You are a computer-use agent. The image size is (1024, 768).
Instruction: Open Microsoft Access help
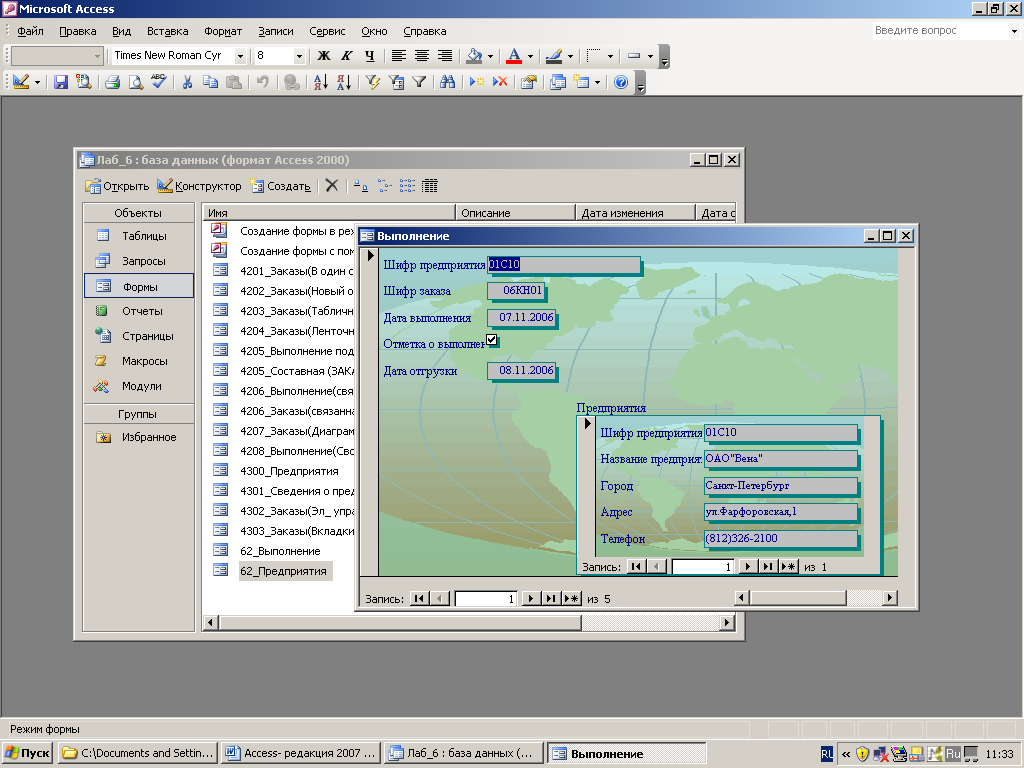click(x=621, y=83)
